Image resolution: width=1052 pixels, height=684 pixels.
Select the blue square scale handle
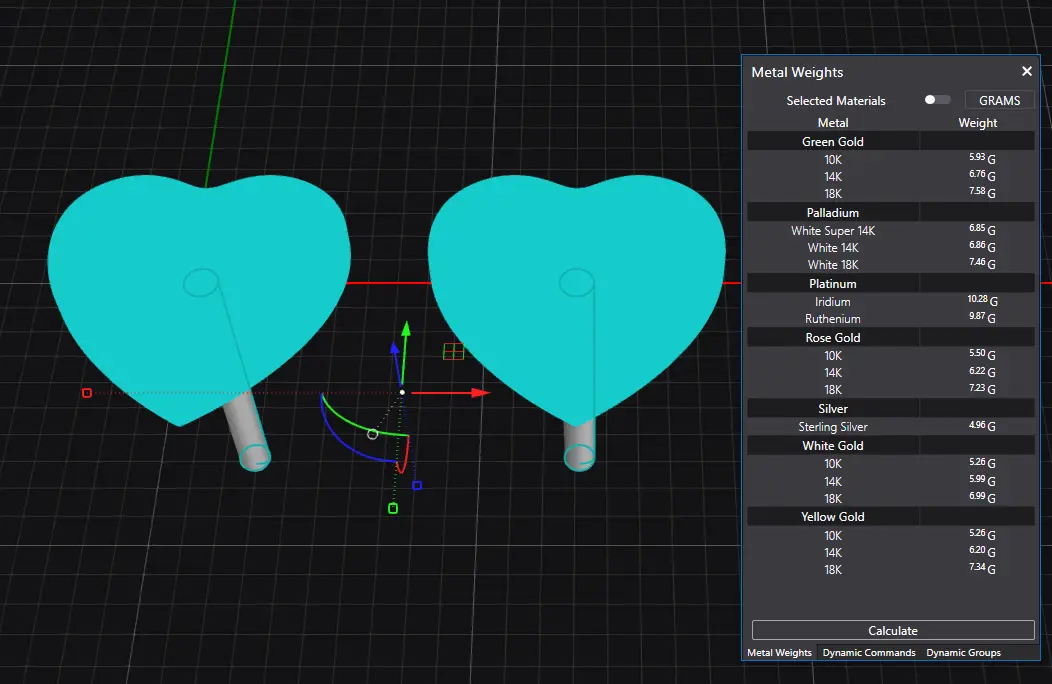[417, 486]
